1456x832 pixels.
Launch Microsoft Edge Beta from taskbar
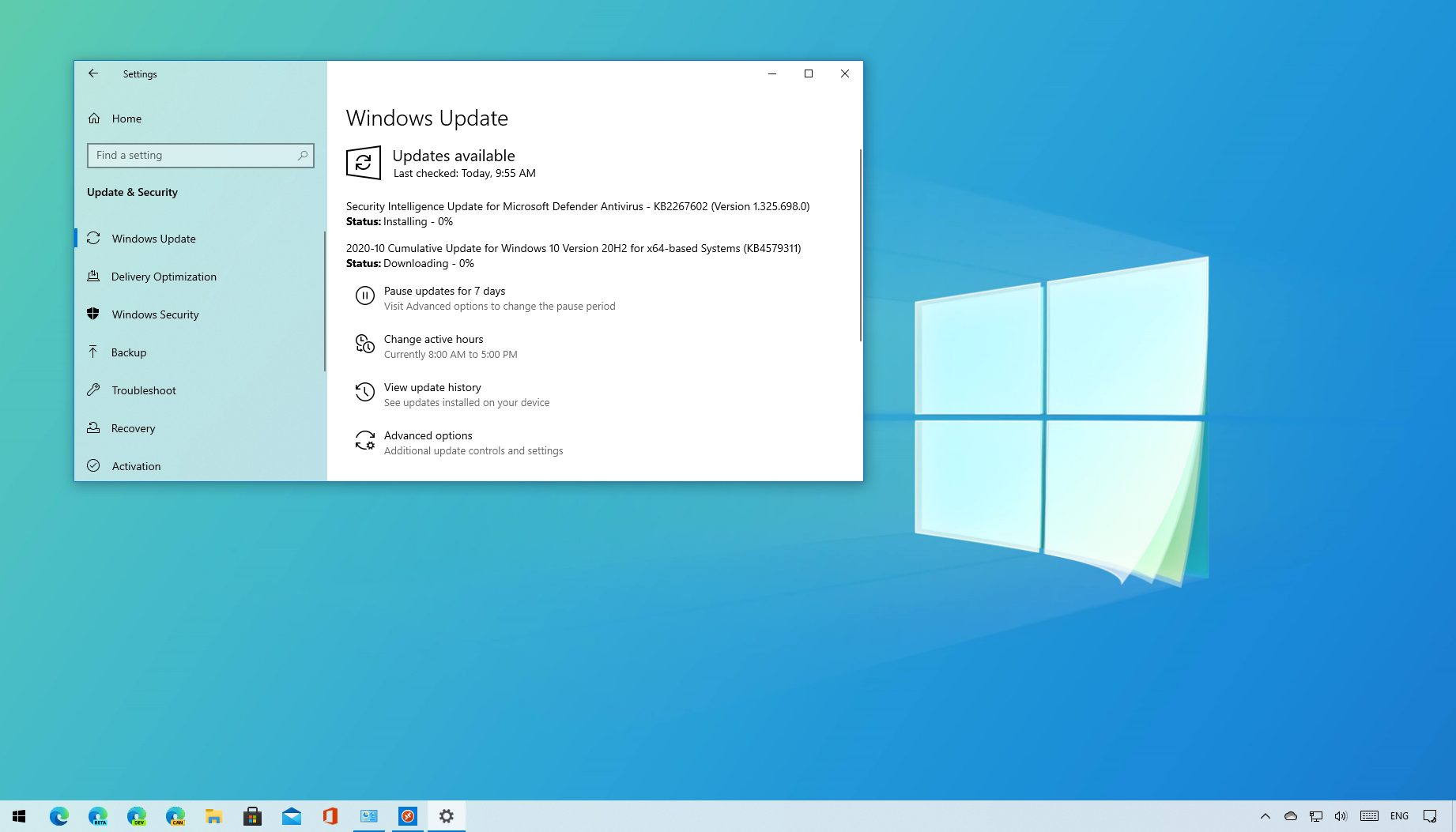point(97,816)
